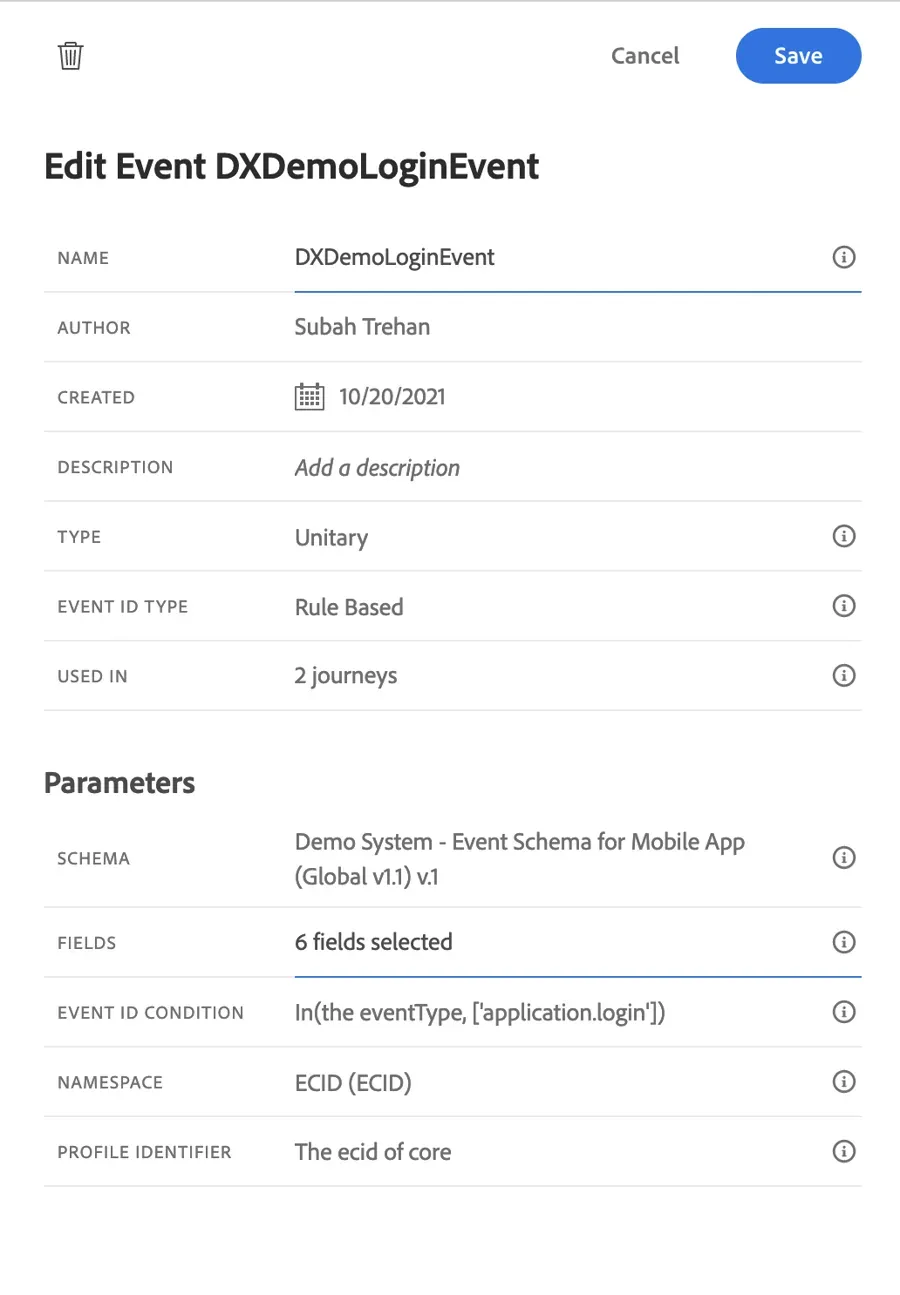Open info for Event ID Condition
This screenshot has height=1295, width=900.
click(844, 1012)
